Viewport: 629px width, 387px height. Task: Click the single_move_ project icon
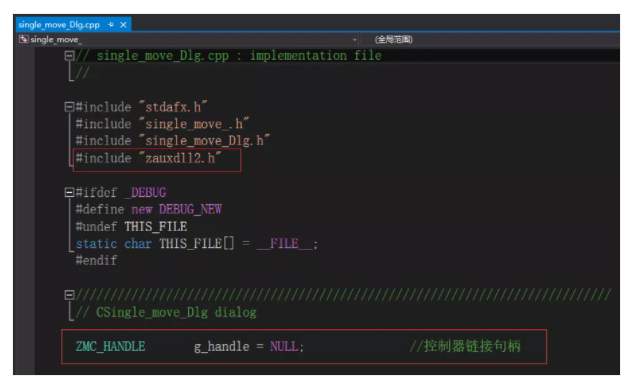pyautogui.click(x=23, y=39)
